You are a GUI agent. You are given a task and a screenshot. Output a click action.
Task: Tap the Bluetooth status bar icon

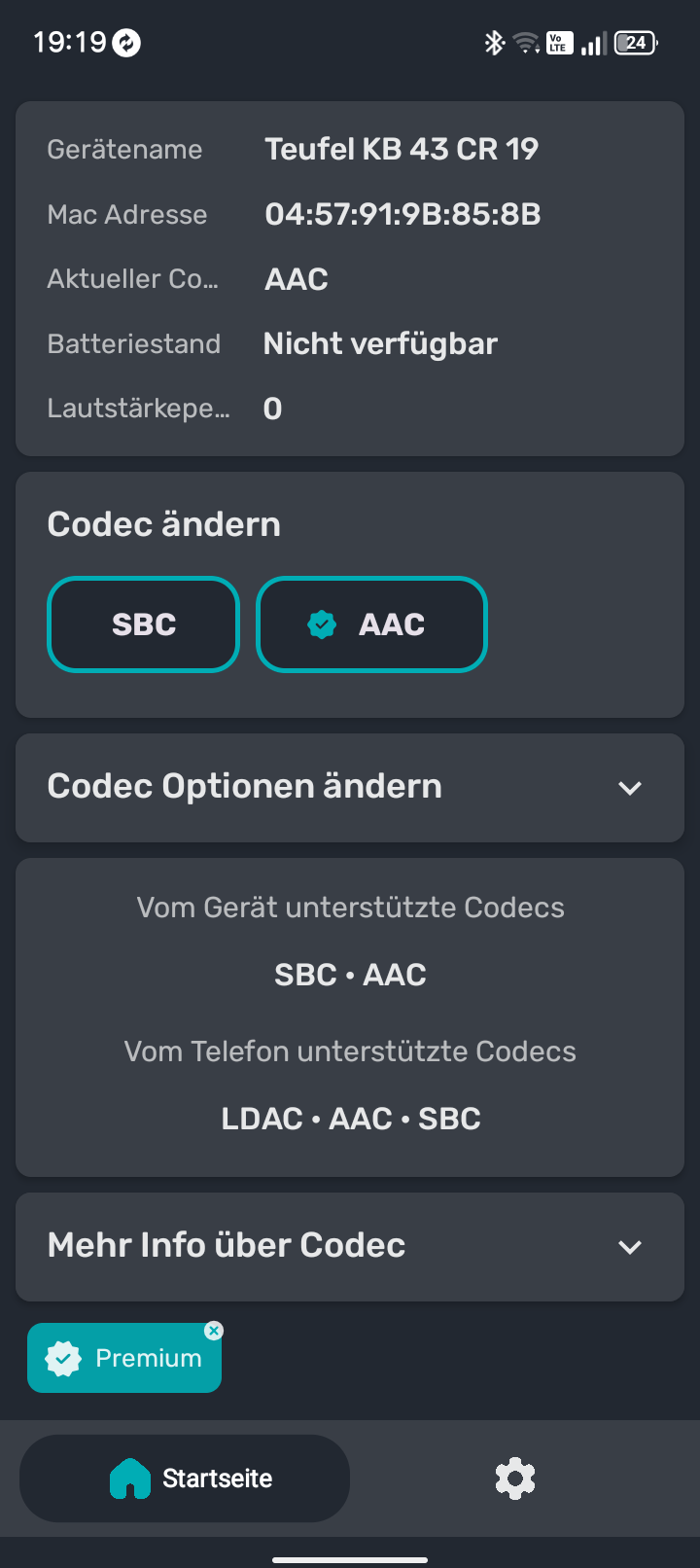coord(495,43)
